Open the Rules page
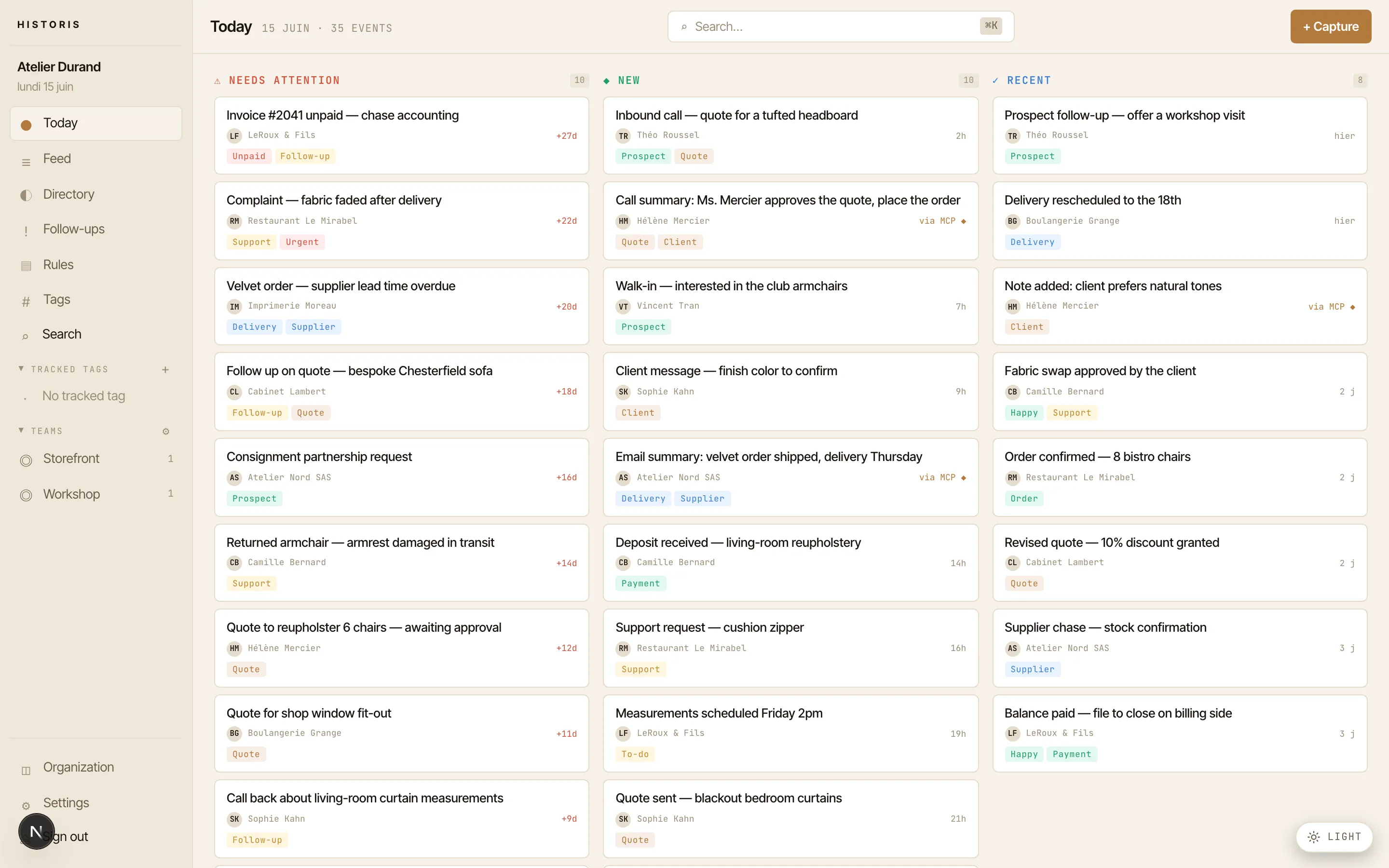1389x868 pixels. click(96, 265)
